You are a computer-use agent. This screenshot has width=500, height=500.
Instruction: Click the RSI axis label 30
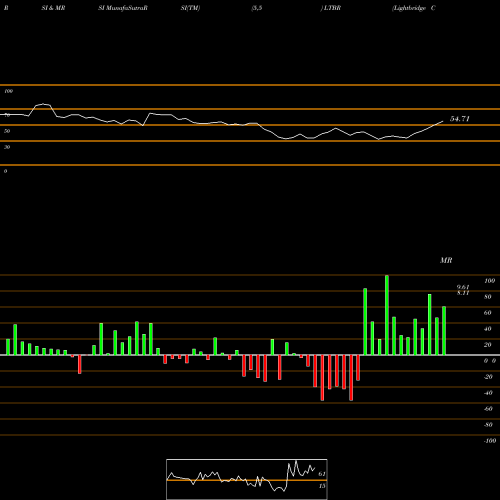click(7, 147)
